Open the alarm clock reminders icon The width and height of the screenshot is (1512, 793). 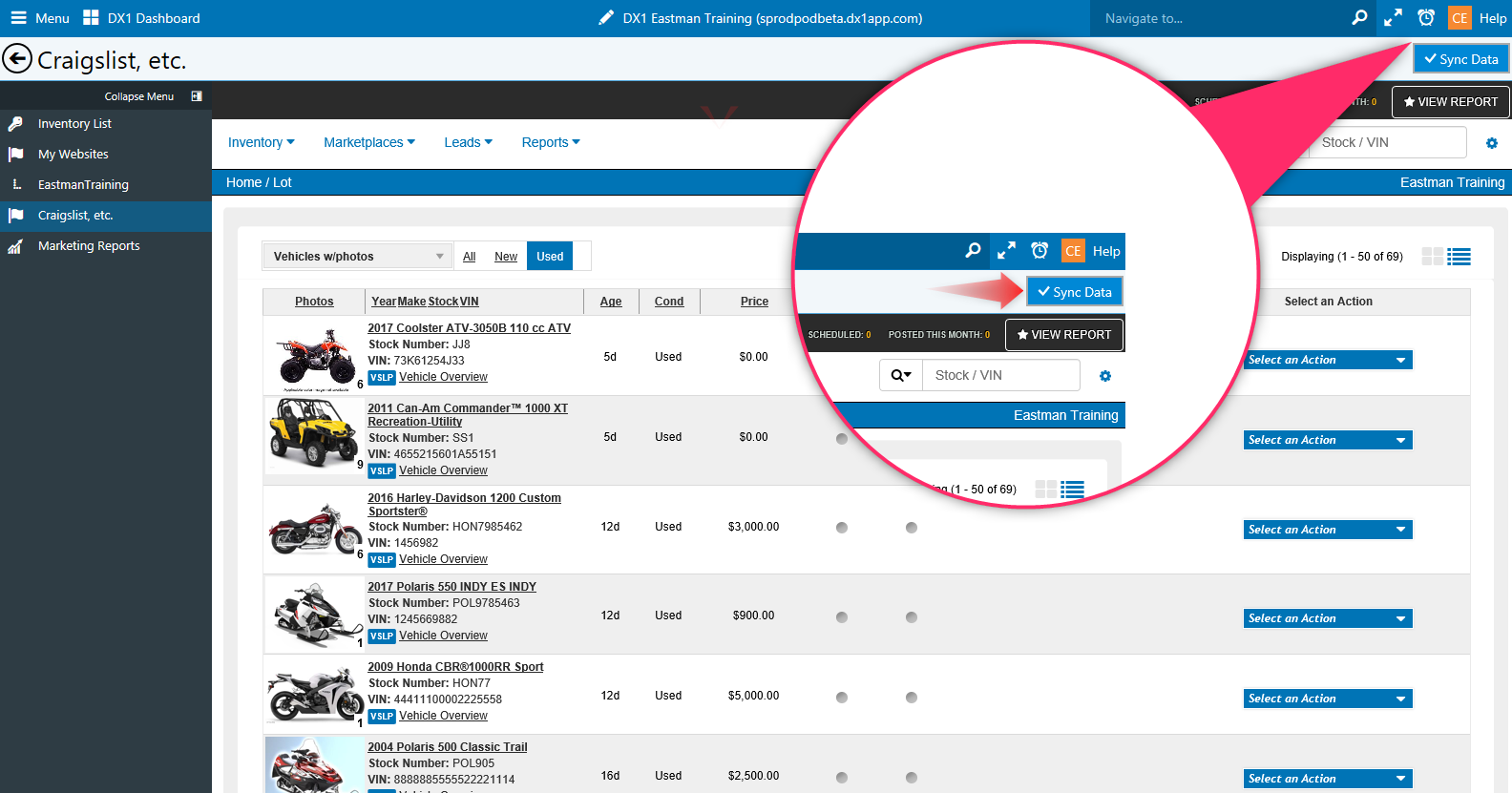(x=1426, y=18)
